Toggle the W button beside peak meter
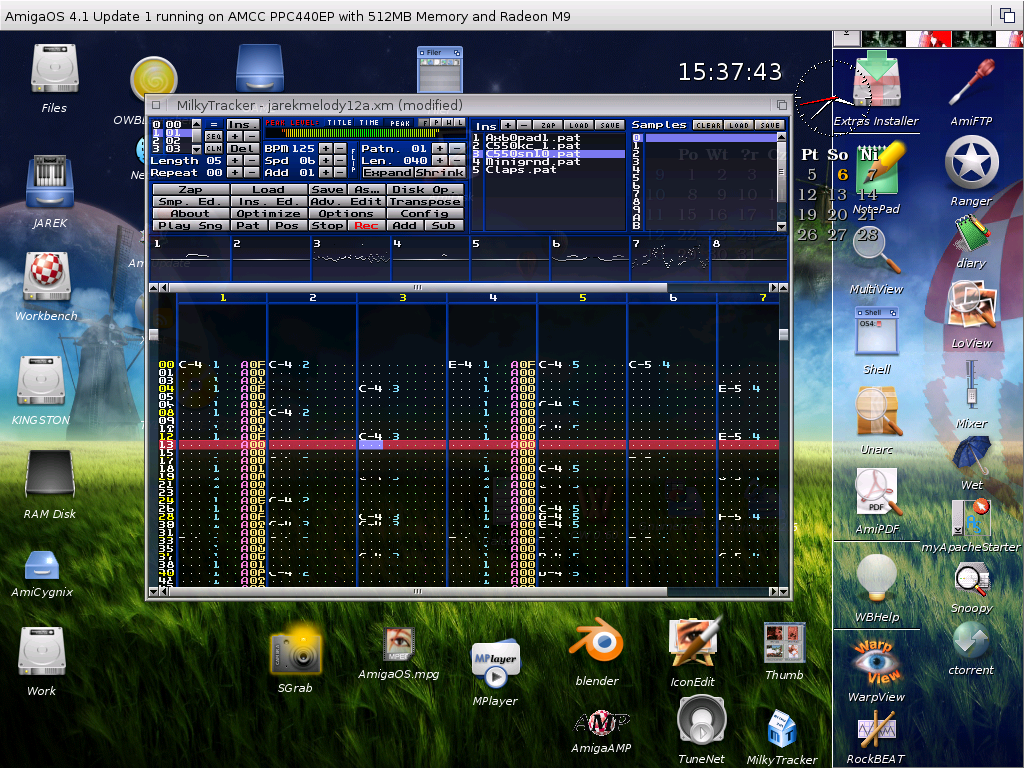This screenshot has width=1024, height=768. [449, 123]
